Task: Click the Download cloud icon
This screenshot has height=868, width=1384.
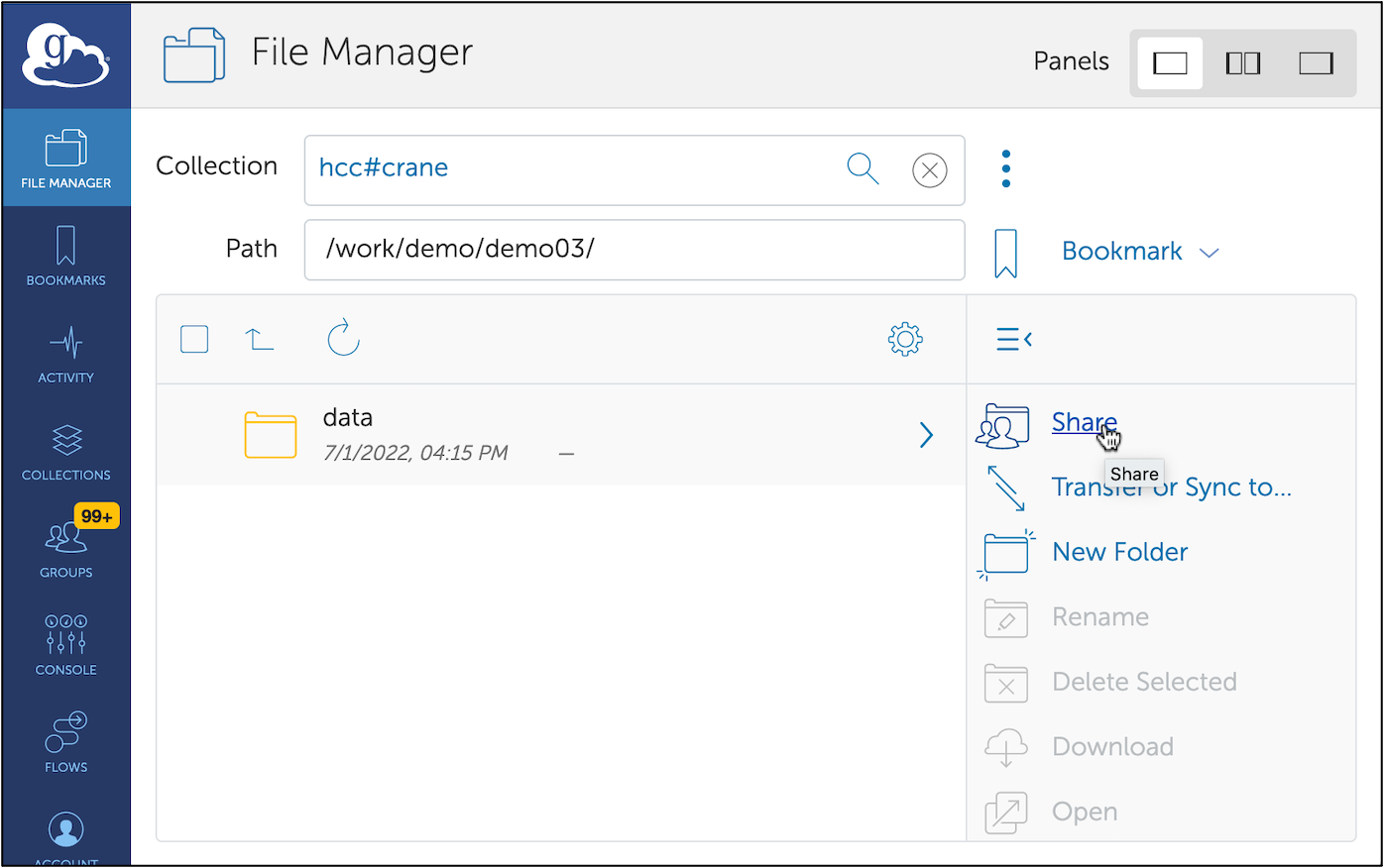Action: pyautogui.click(x=1006, y=747)
